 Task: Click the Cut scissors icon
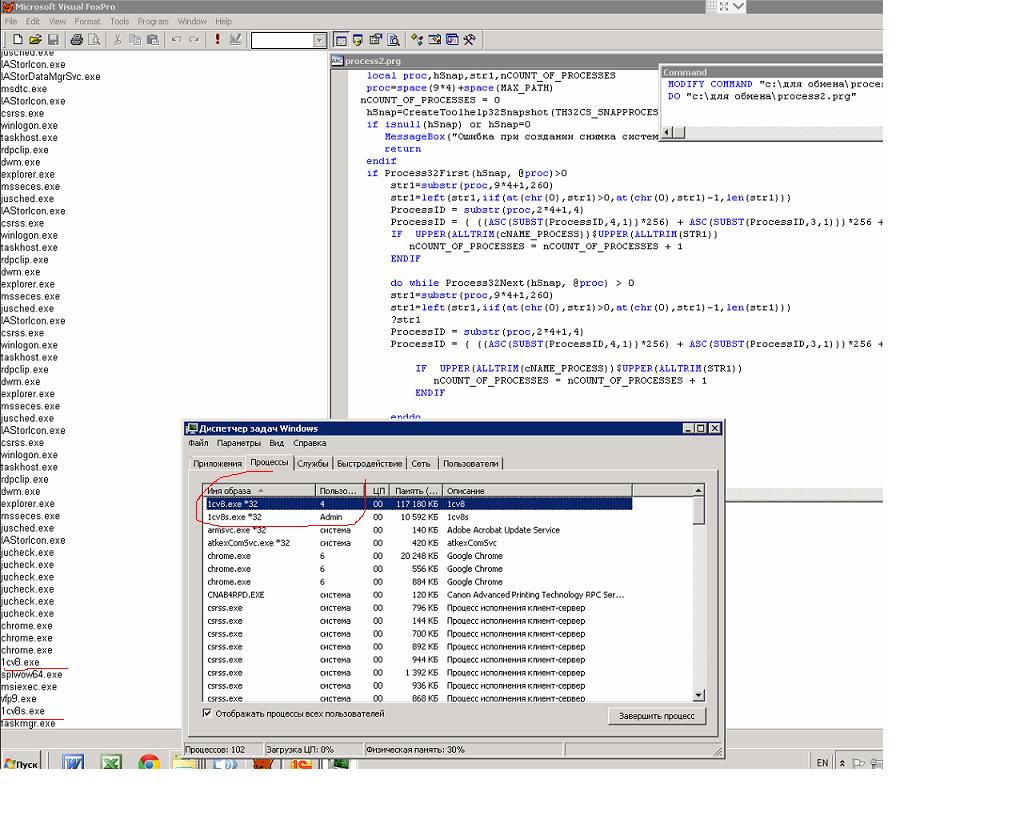[x=118, y=40]
